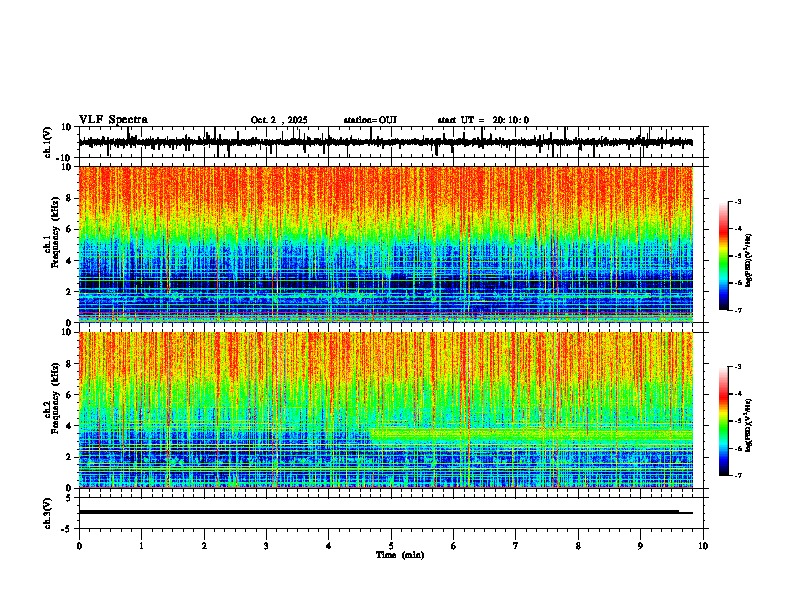Click the "-3" label on ch.2 color scale

(x=737, y=367)
